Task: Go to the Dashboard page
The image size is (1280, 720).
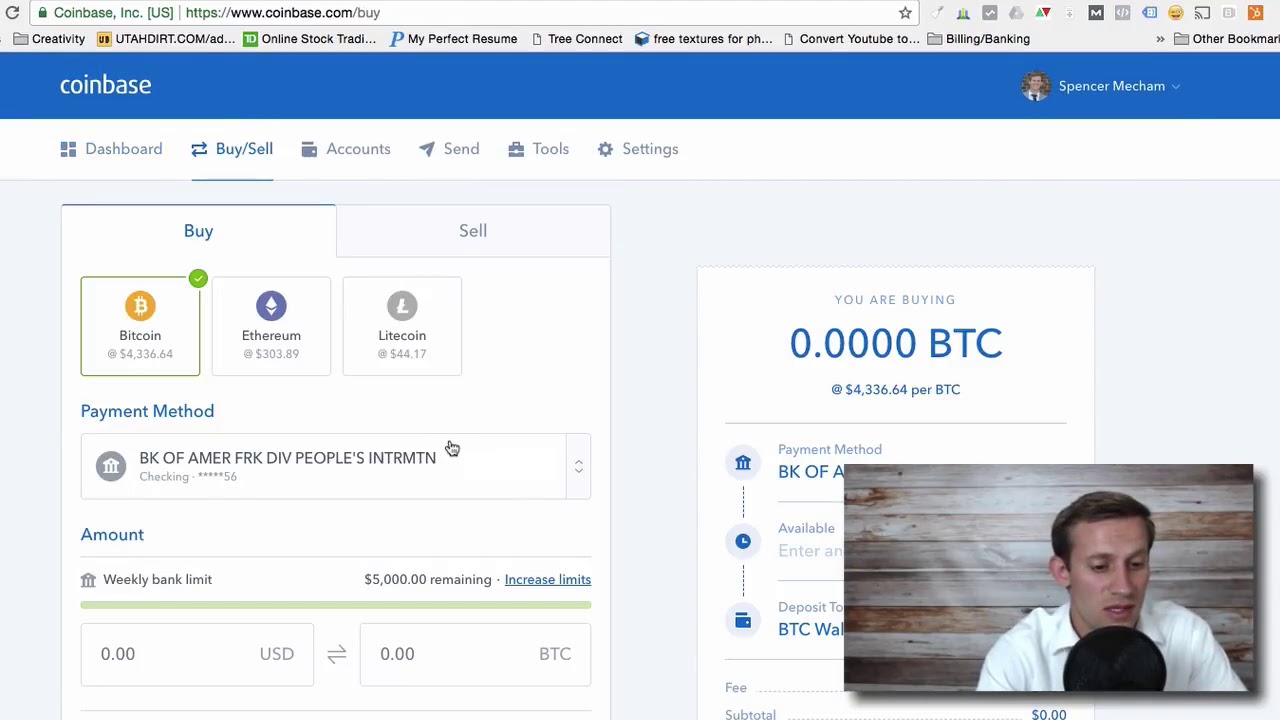Action: tap(111, 149)
